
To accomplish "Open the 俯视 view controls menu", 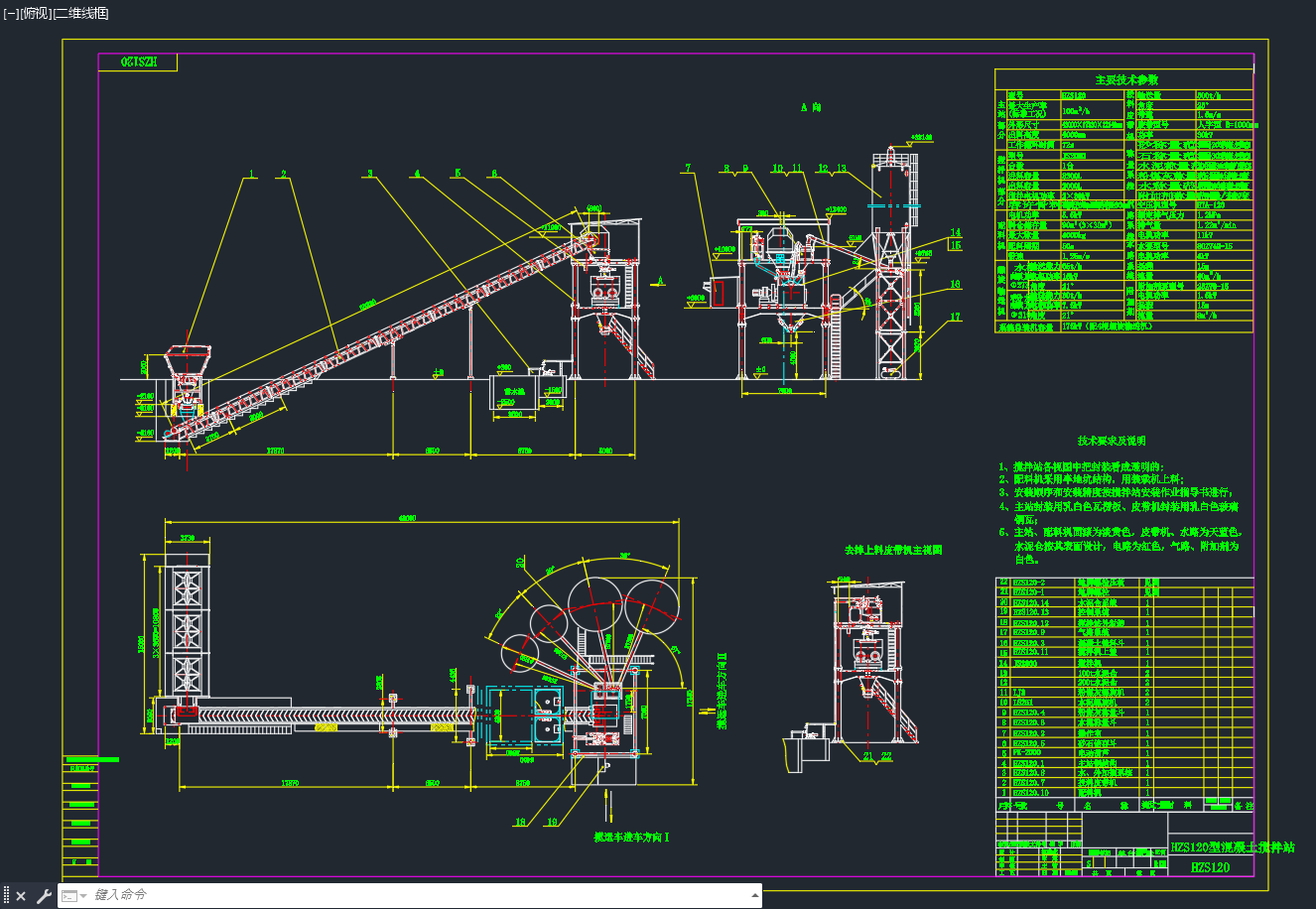I will click(35, 13).
